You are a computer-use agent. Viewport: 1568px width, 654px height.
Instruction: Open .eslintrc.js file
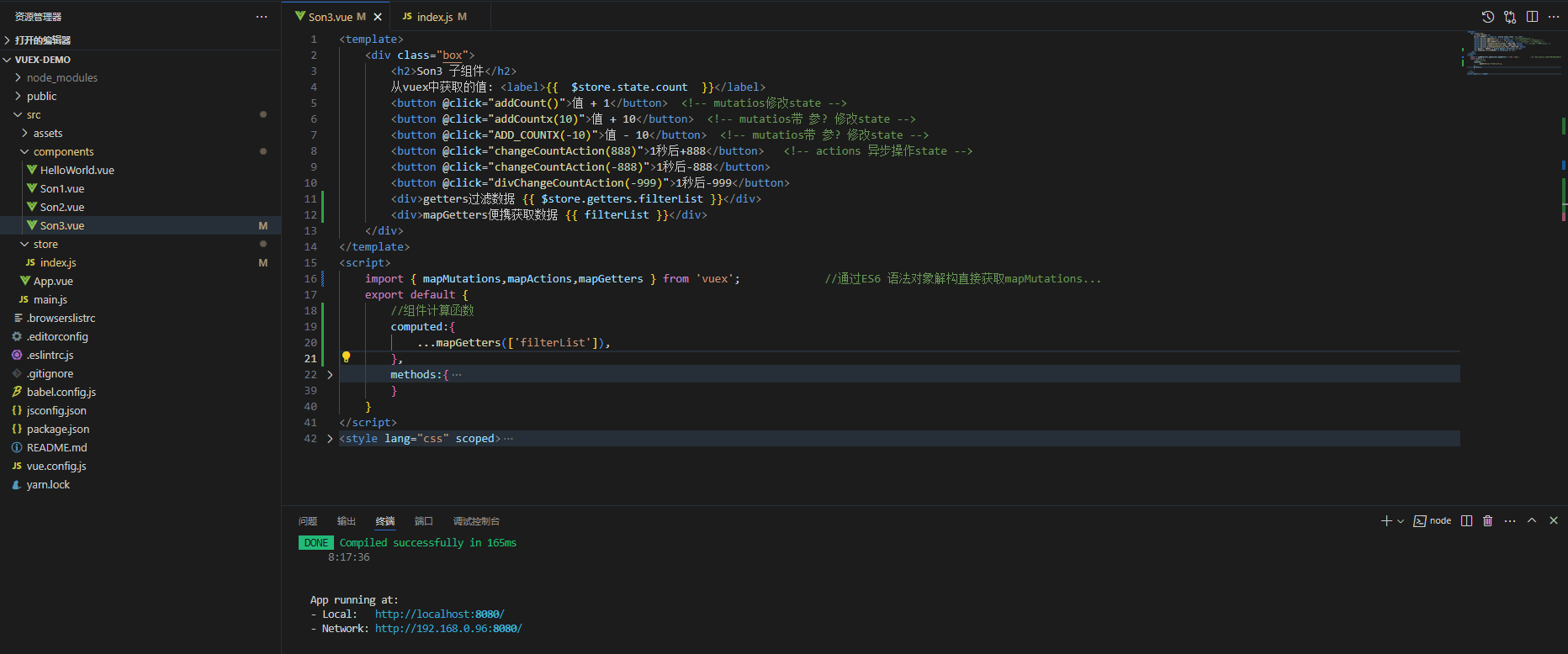point(140,355)
